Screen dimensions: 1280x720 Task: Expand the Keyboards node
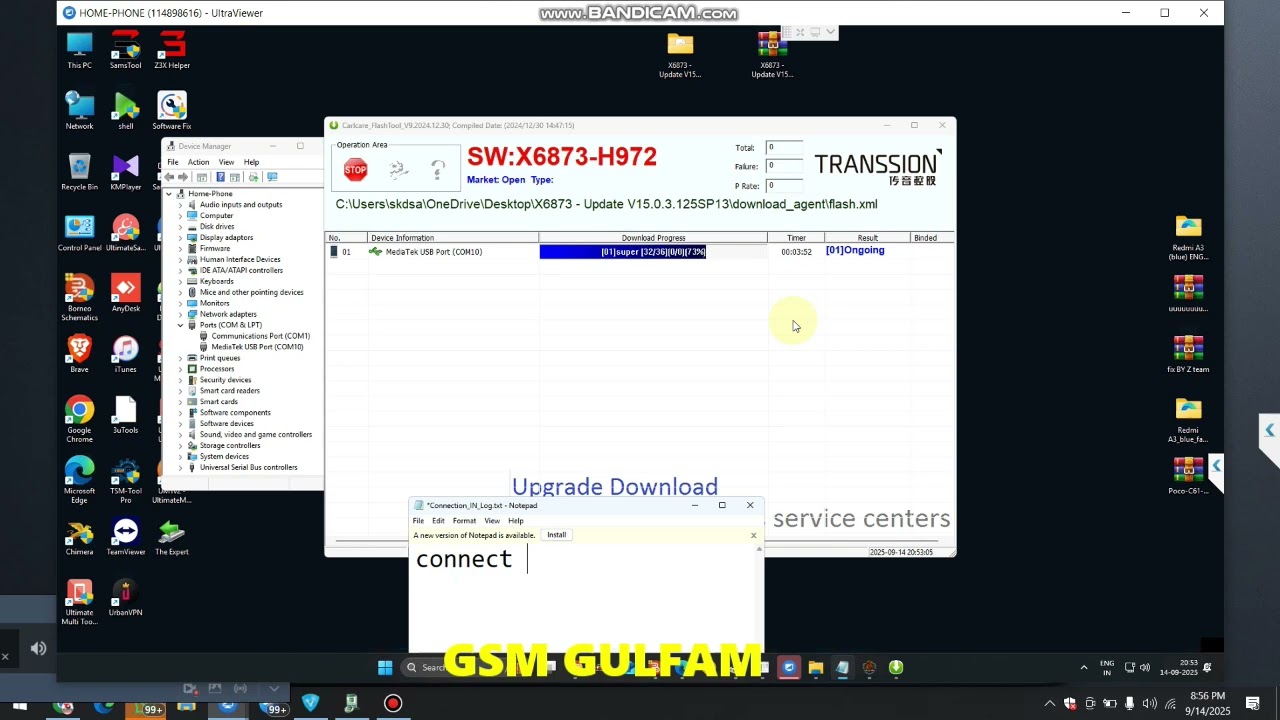[x=181, y=281]
